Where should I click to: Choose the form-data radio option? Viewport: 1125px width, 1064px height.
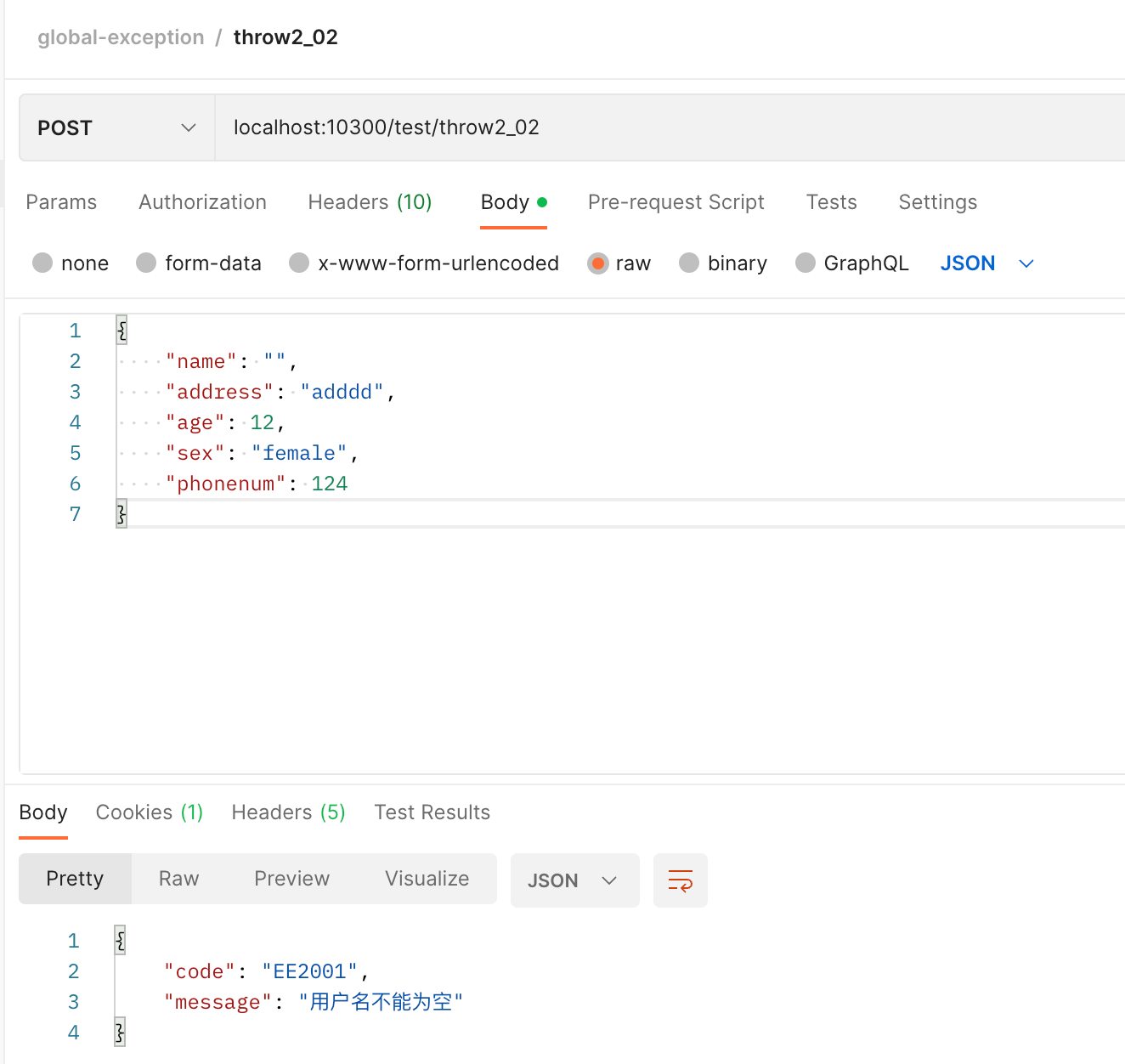point(147,263)
